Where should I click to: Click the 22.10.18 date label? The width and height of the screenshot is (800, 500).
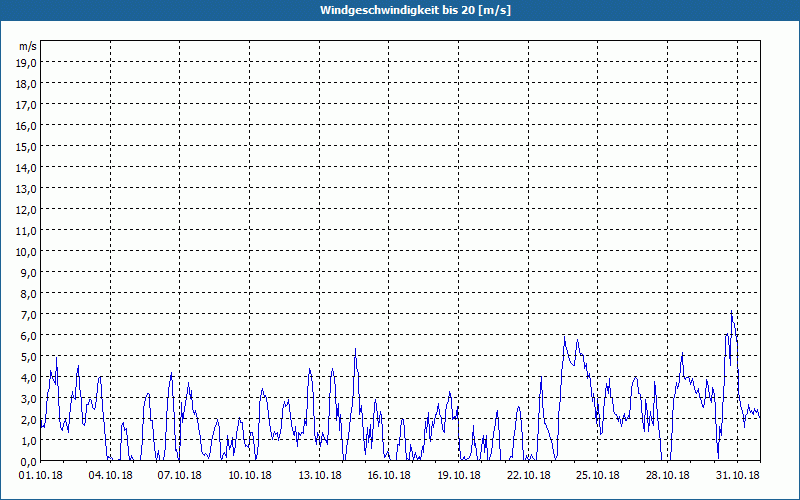pyautogui.click(x=529, y=475)
